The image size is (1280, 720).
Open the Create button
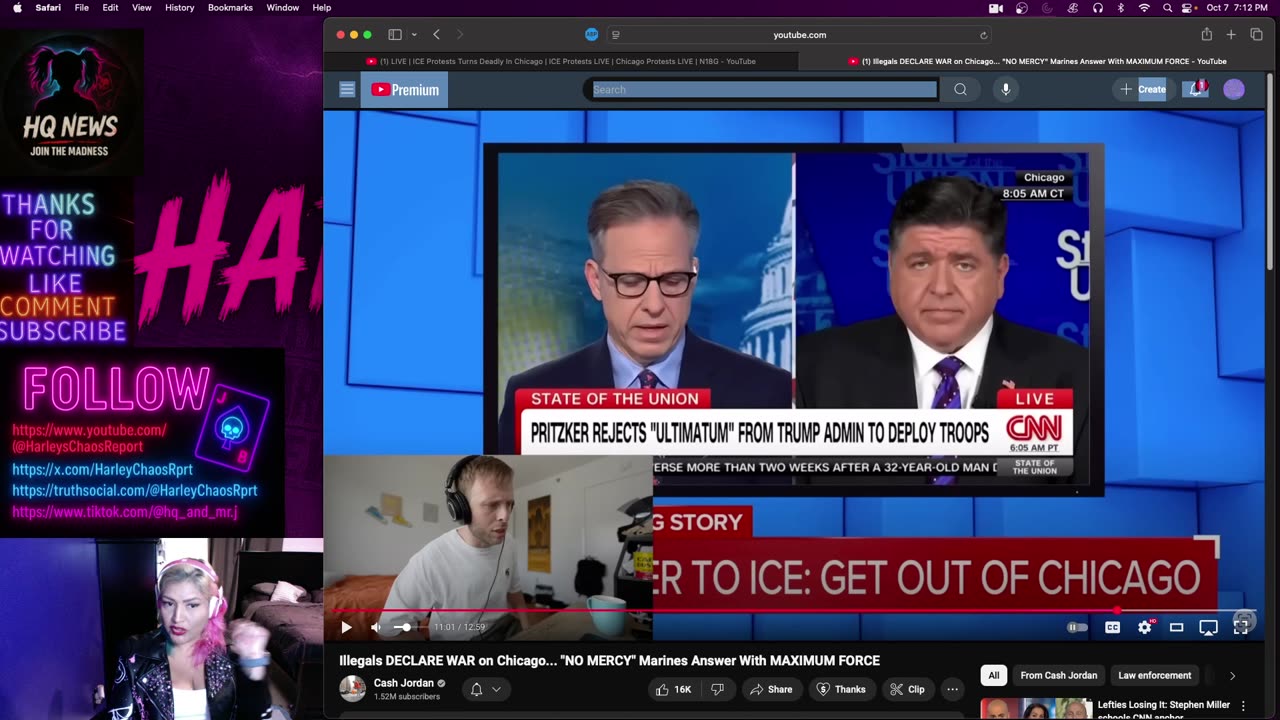coord(1142,89)
